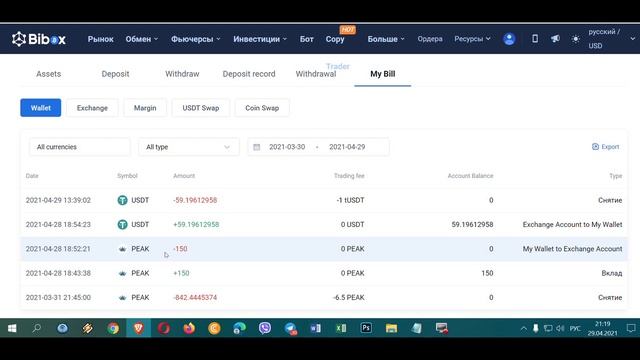
Task: Expand the Больше dropdown menu
Action: point(386,39)
